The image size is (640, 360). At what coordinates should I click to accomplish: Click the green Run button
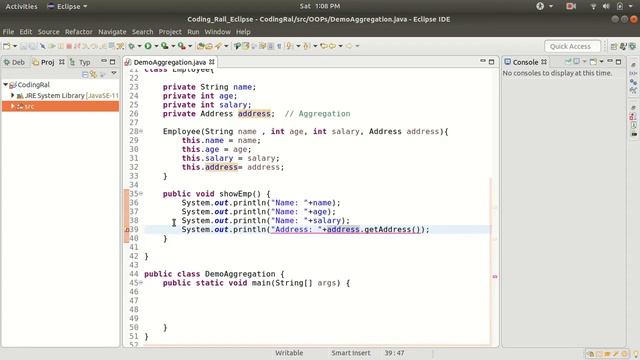click(148, 46)
